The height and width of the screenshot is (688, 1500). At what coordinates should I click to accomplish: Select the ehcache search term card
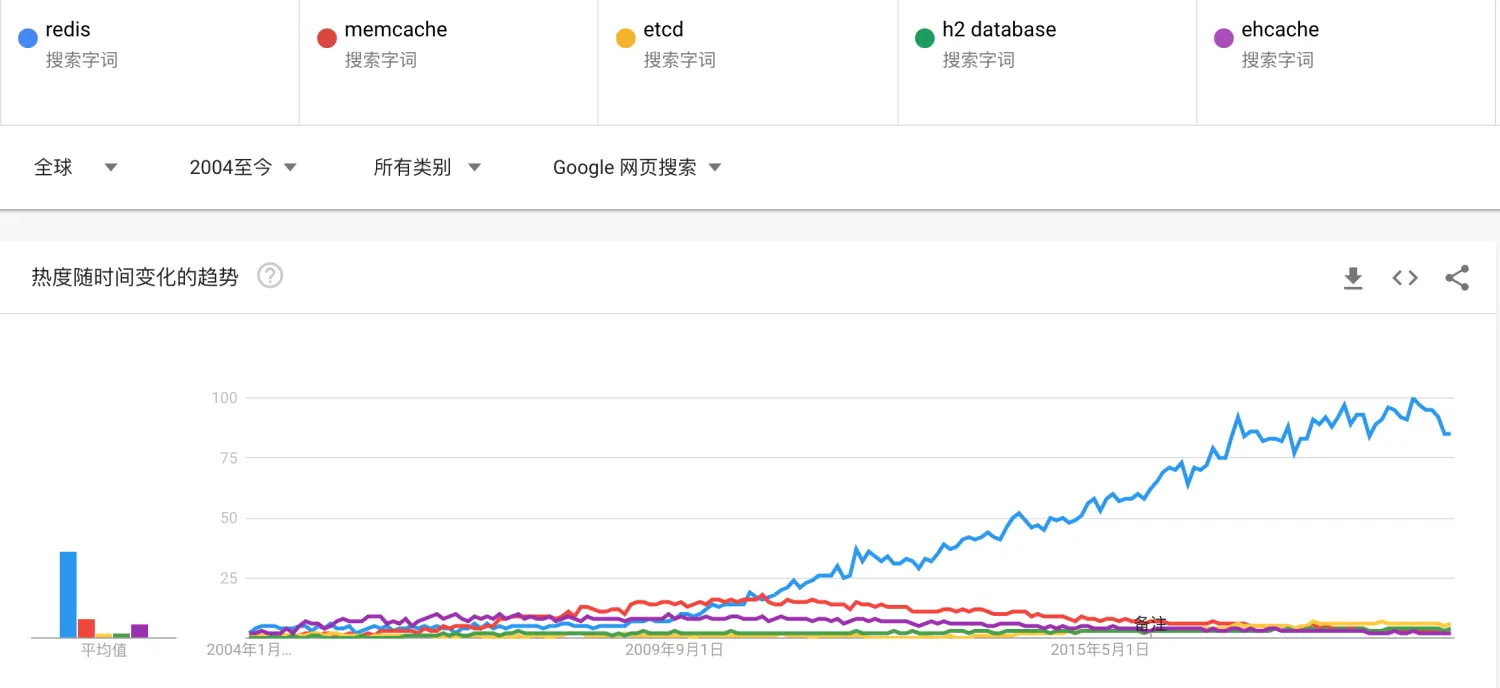tap(1347, 62)
